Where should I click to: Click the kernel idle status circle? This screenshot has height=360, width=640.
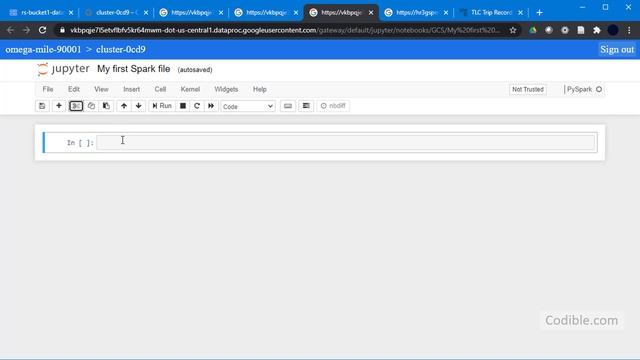[x=599, y=89]
